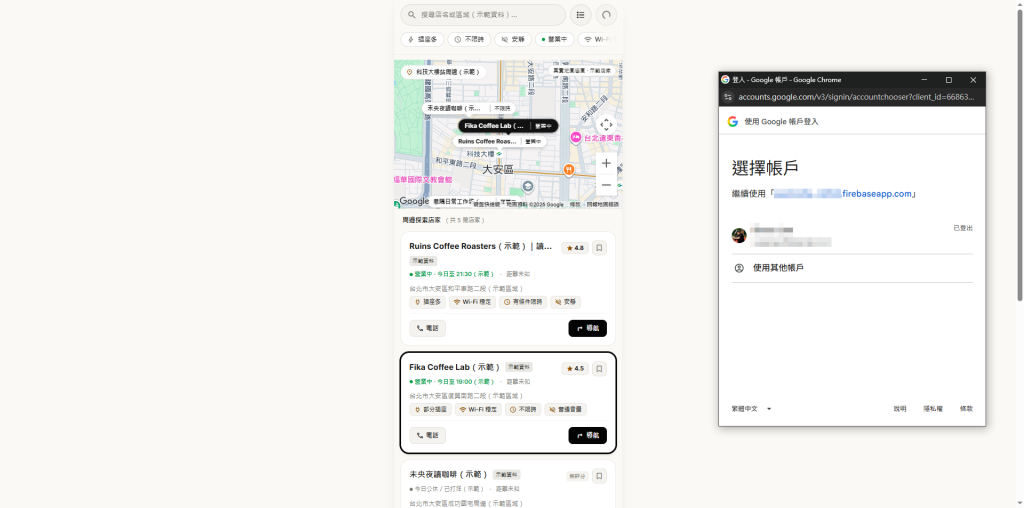The image size is (1024, 508).
Task: Click Ruins card 有條件限時 tag
Action: tap(523, 302)
